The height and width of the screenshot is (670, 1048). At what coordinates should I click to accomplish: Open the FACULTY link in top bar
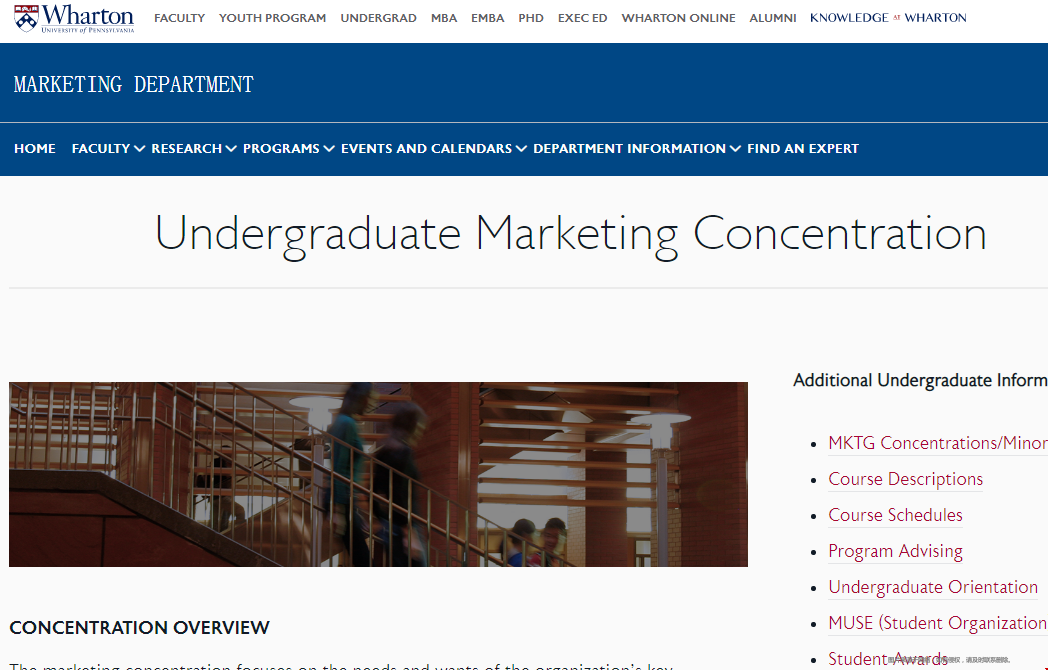(179, 18)
